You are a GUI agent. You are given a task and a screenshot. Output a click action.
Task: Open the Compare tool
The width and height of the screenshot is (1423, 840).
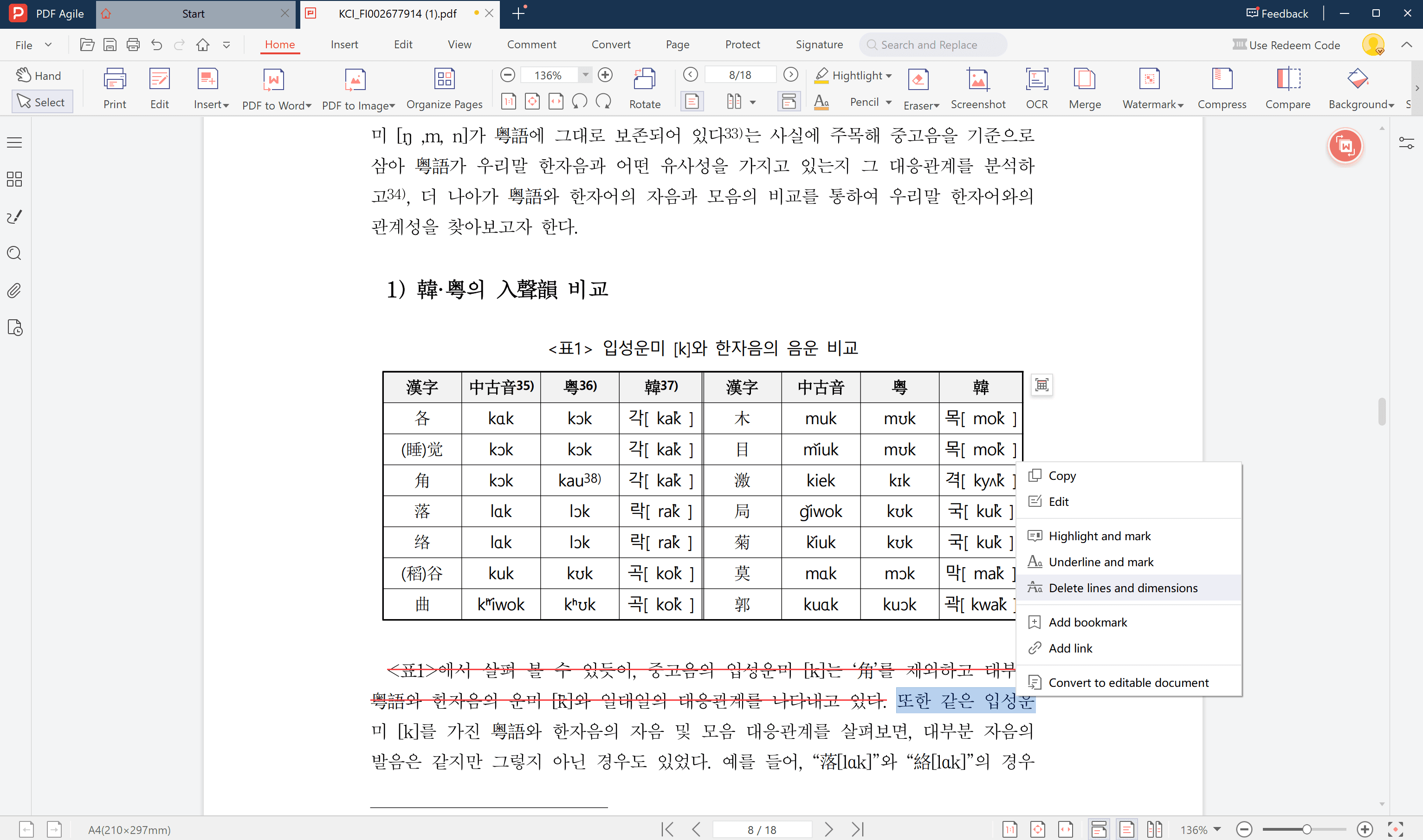point(1288,89)
